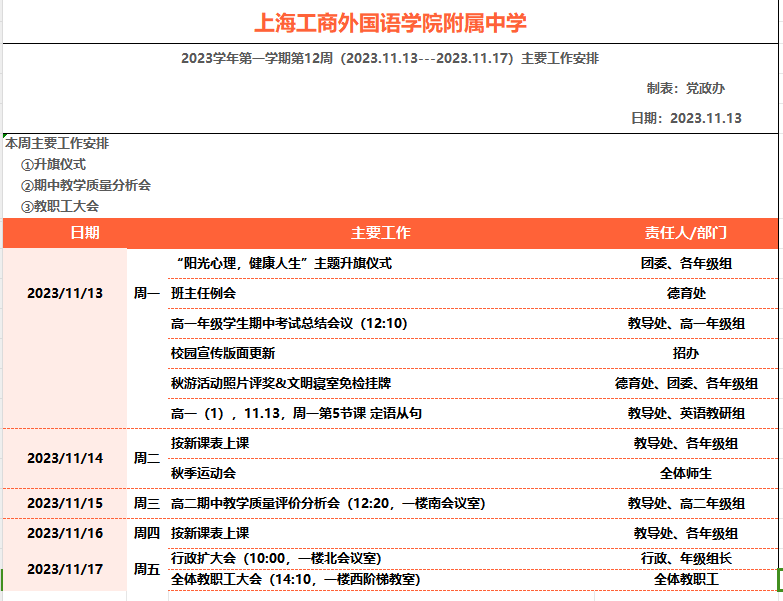
Task: Click the 德育处、团委、各年级组 cell
Action: click(686, 383)
